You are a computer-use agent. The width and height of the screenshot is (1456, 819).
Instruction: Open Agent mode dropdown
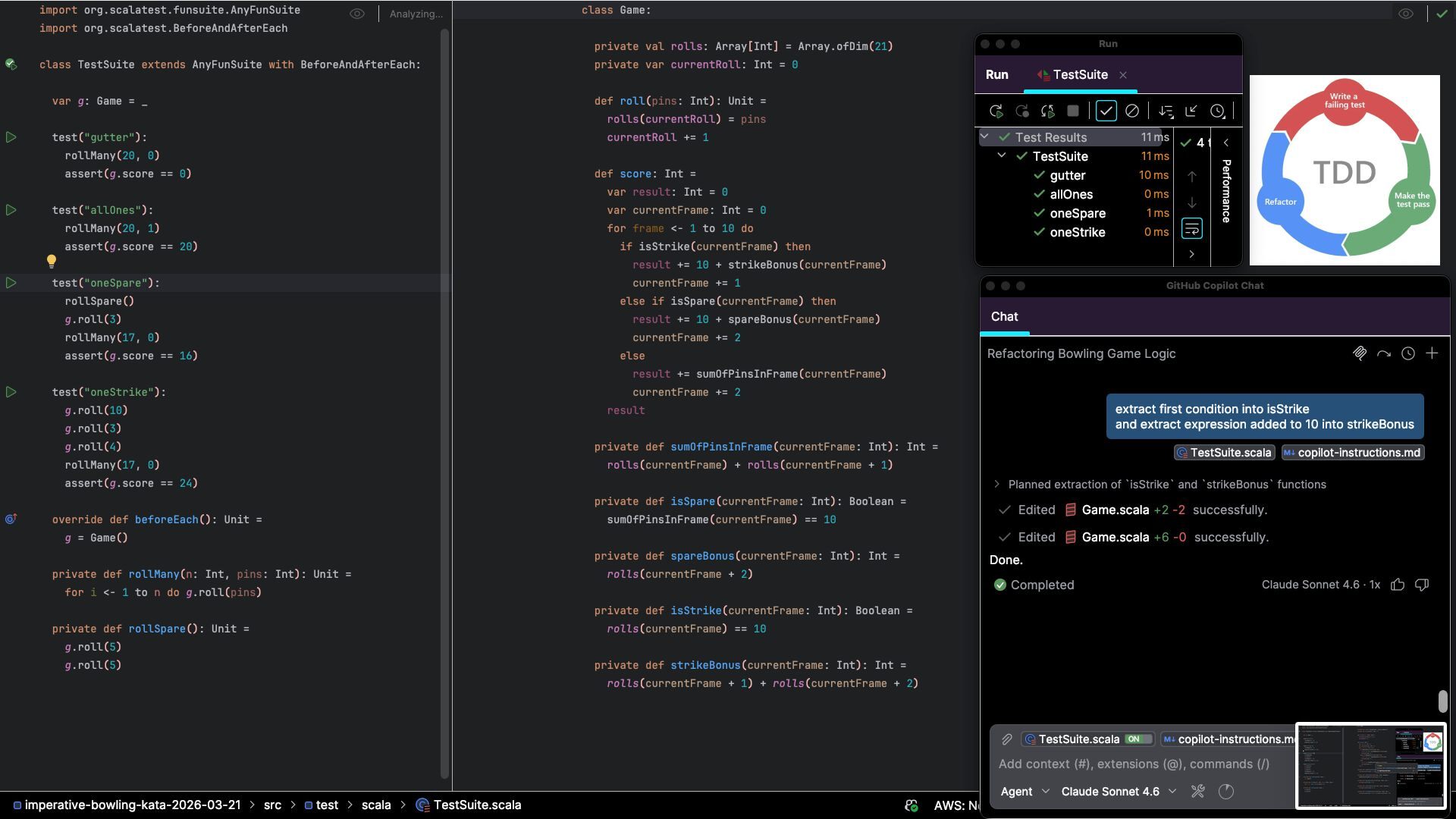[x=1025, y=792]
